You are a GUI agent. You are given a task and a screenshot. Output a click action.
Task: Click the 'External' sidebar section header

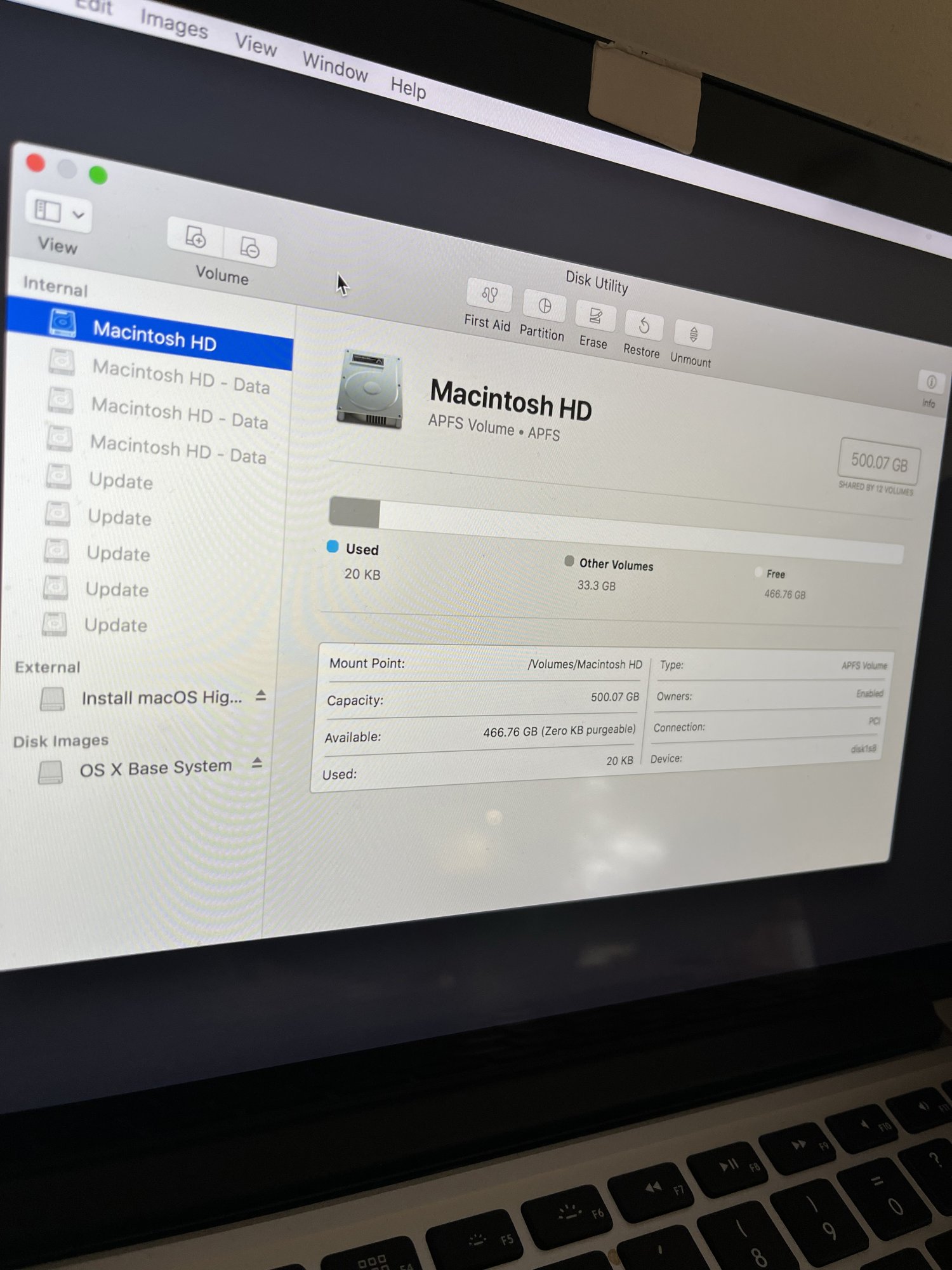click(48, 667)
